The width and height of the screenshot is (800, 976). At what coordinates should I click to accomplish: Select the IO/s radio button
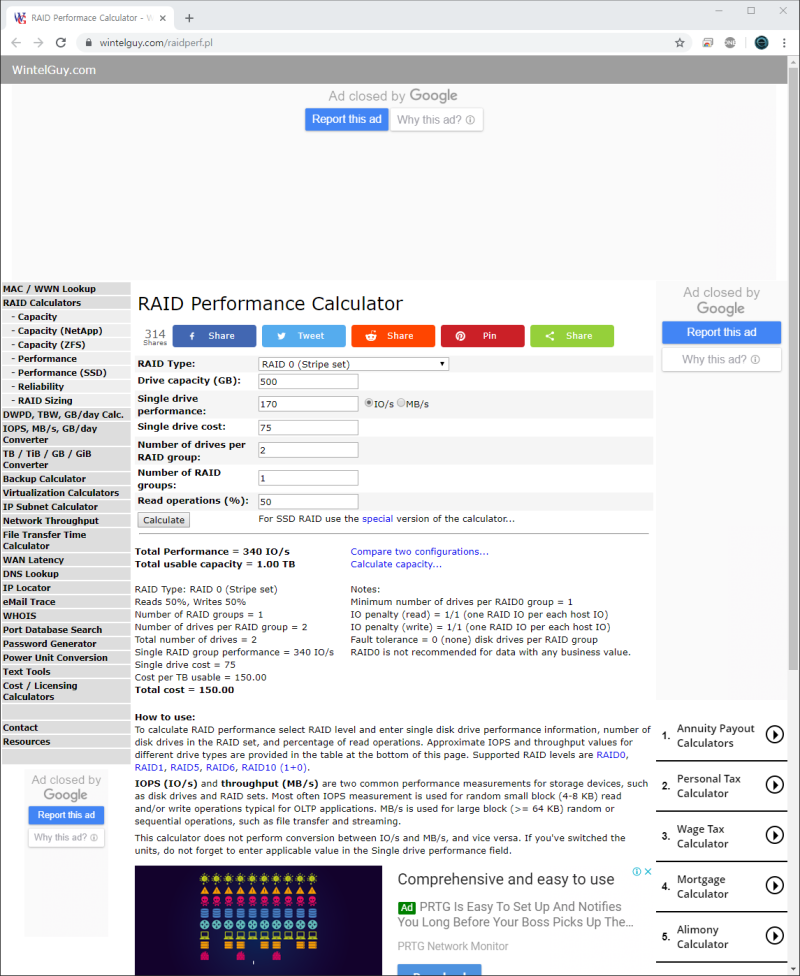[x=368, y=403]
